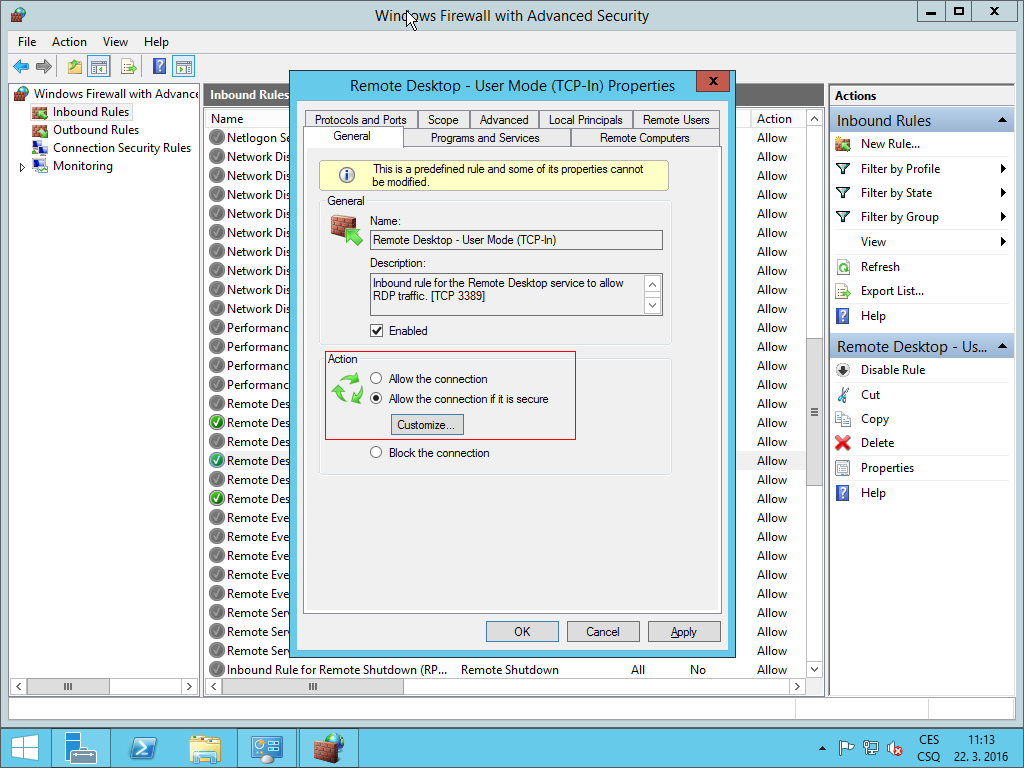Click Export List in Actions pane
Screen dimensions: 1024x768
pyautogui.click(x=892, y=291)
